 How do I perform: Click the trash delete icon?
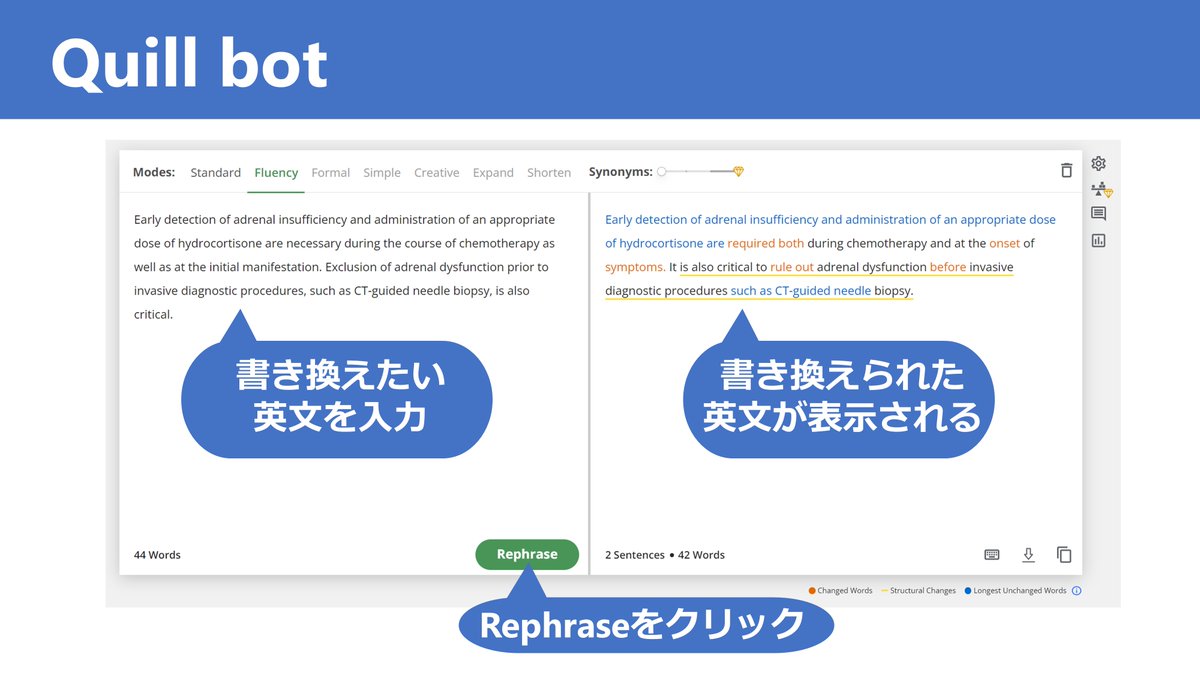coord(1066,171)
